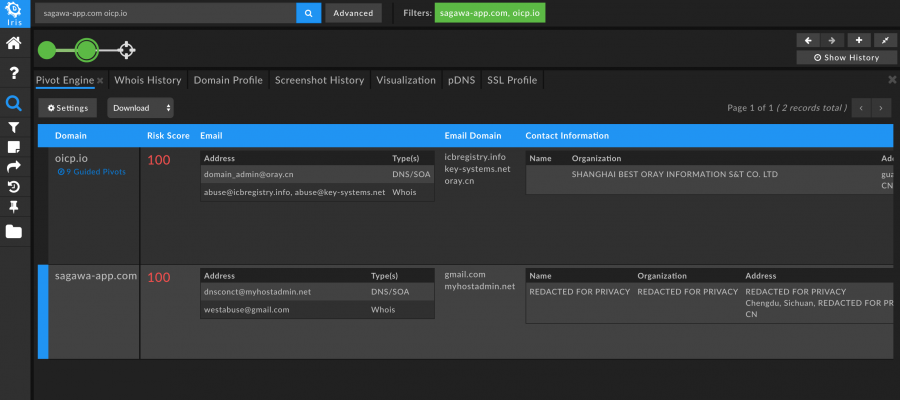The height and width of the screenshot is (400, 900).
Task: Click sagawa-app.com risk score 100
Action: (159, 278)
